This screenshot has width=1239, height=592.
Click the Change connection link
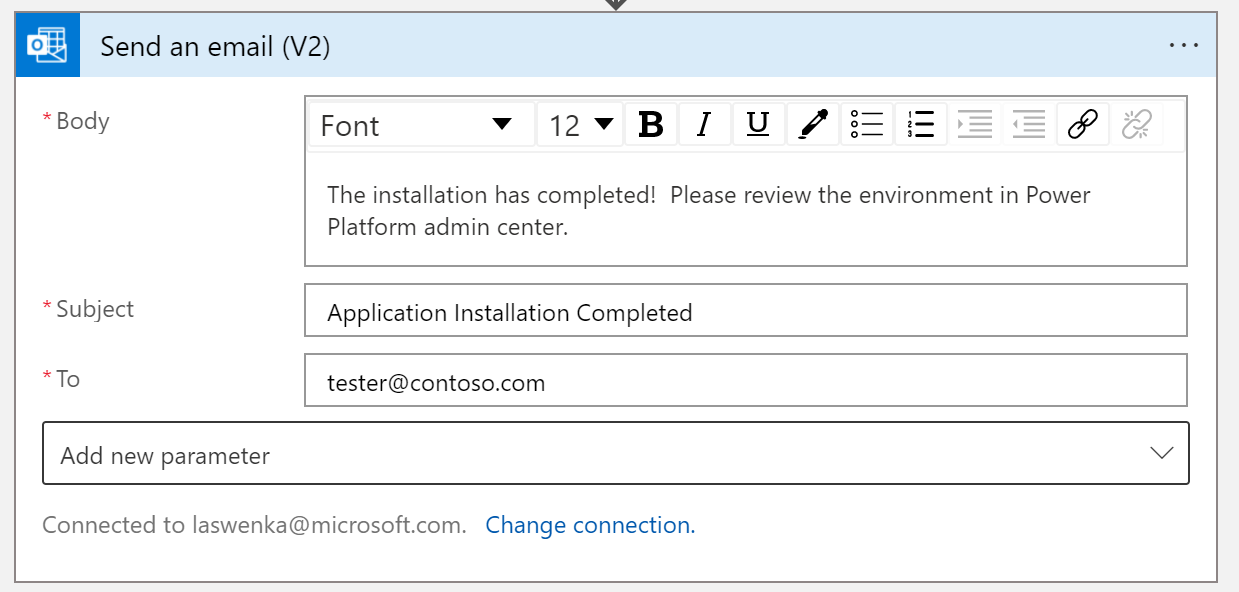590,525
